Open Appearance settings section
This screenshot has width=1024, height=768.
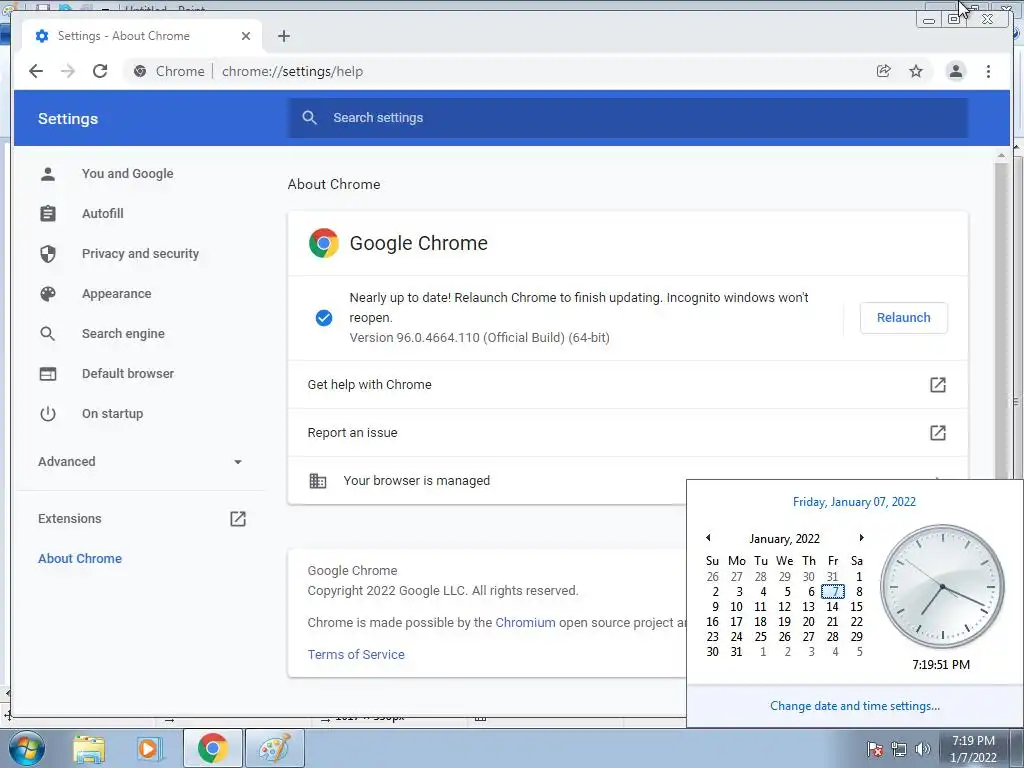116,294
